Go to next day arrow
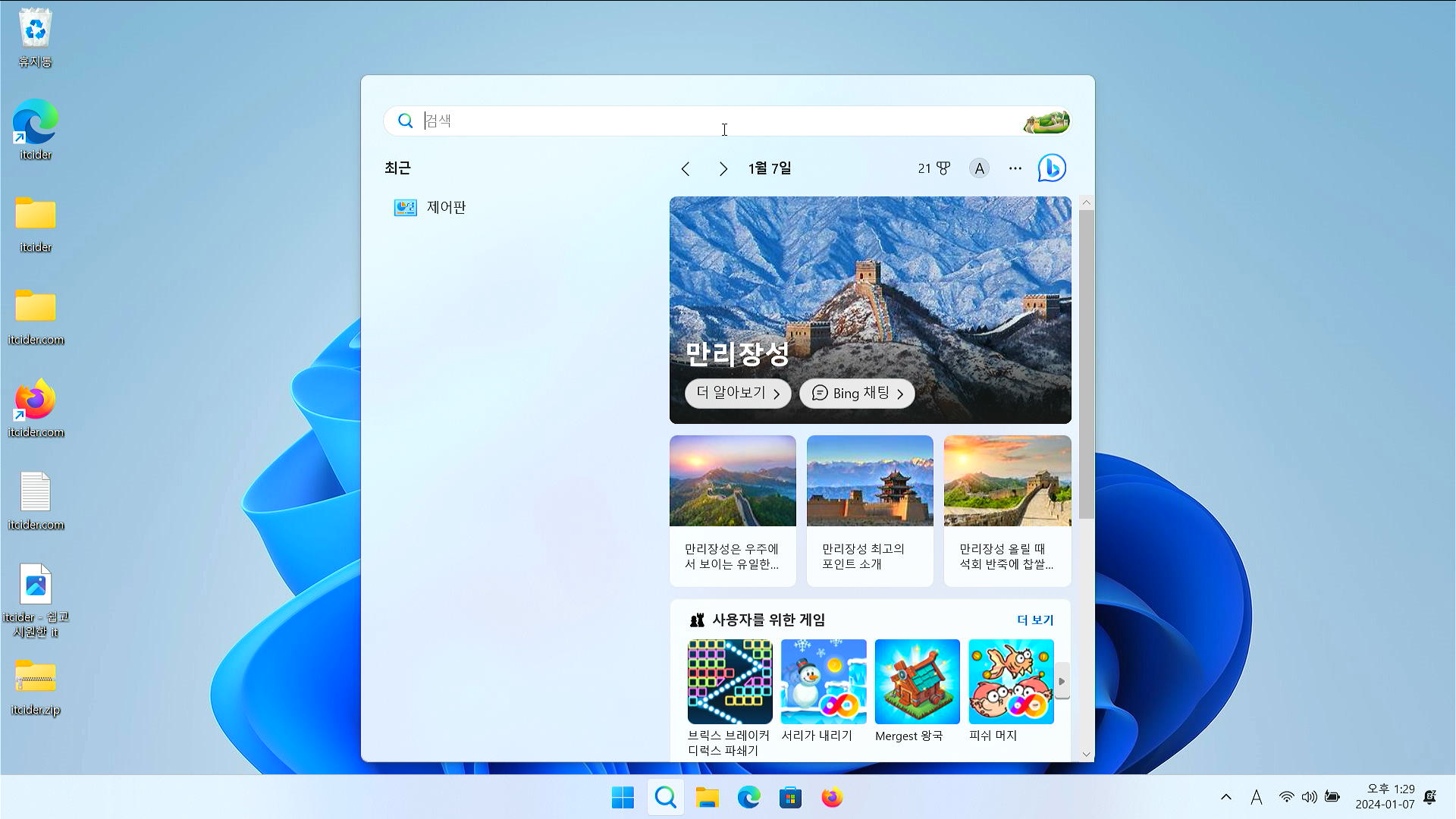1456x819 pixels. point(723,169)
